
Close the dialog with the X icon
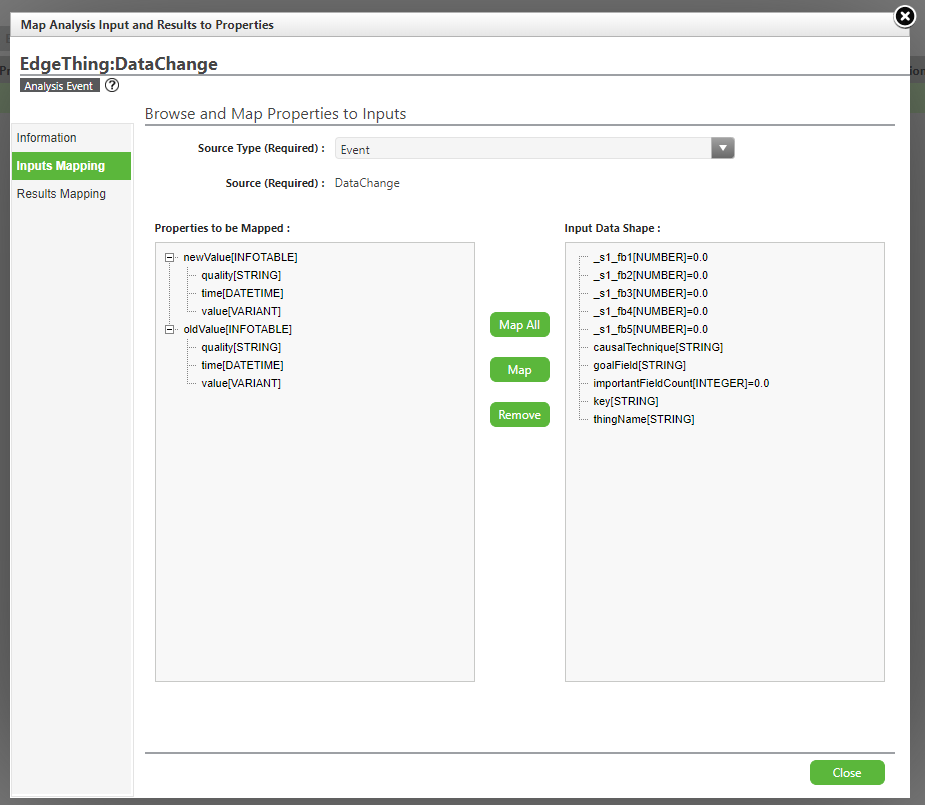pyautogui.click(x=905, y=17)
